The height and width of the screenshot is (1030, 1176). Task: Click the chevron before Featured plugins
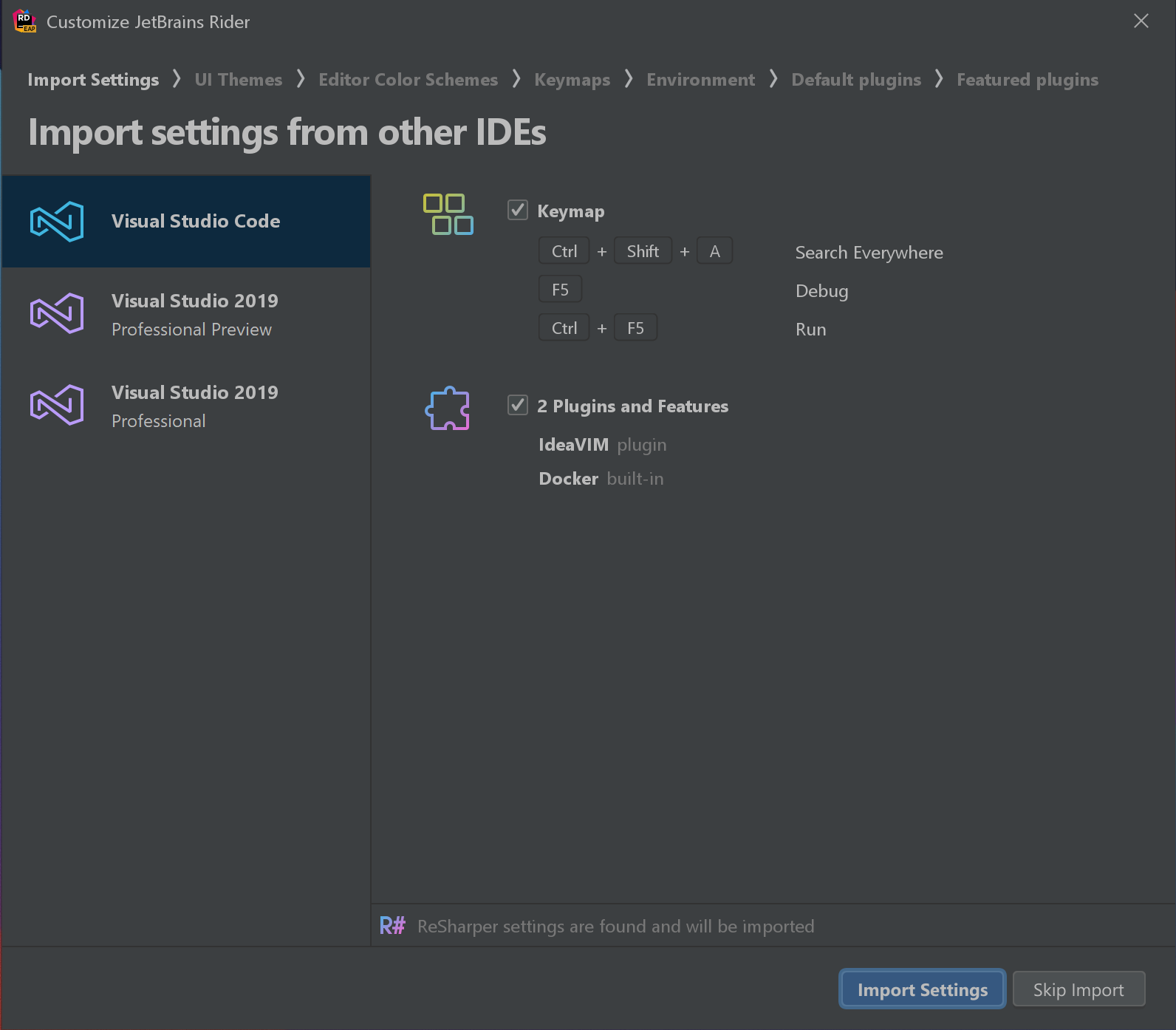pyautogui.click(x=939, y=78)
